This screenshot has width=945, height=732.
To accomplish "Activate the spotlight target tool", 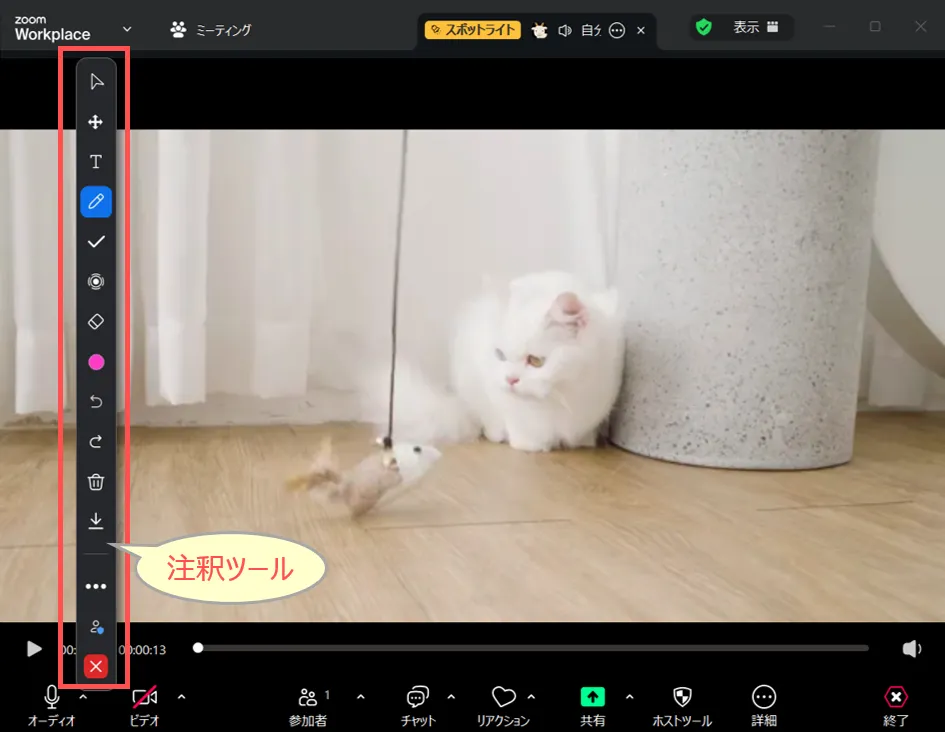I will click(x=96, y=282).
